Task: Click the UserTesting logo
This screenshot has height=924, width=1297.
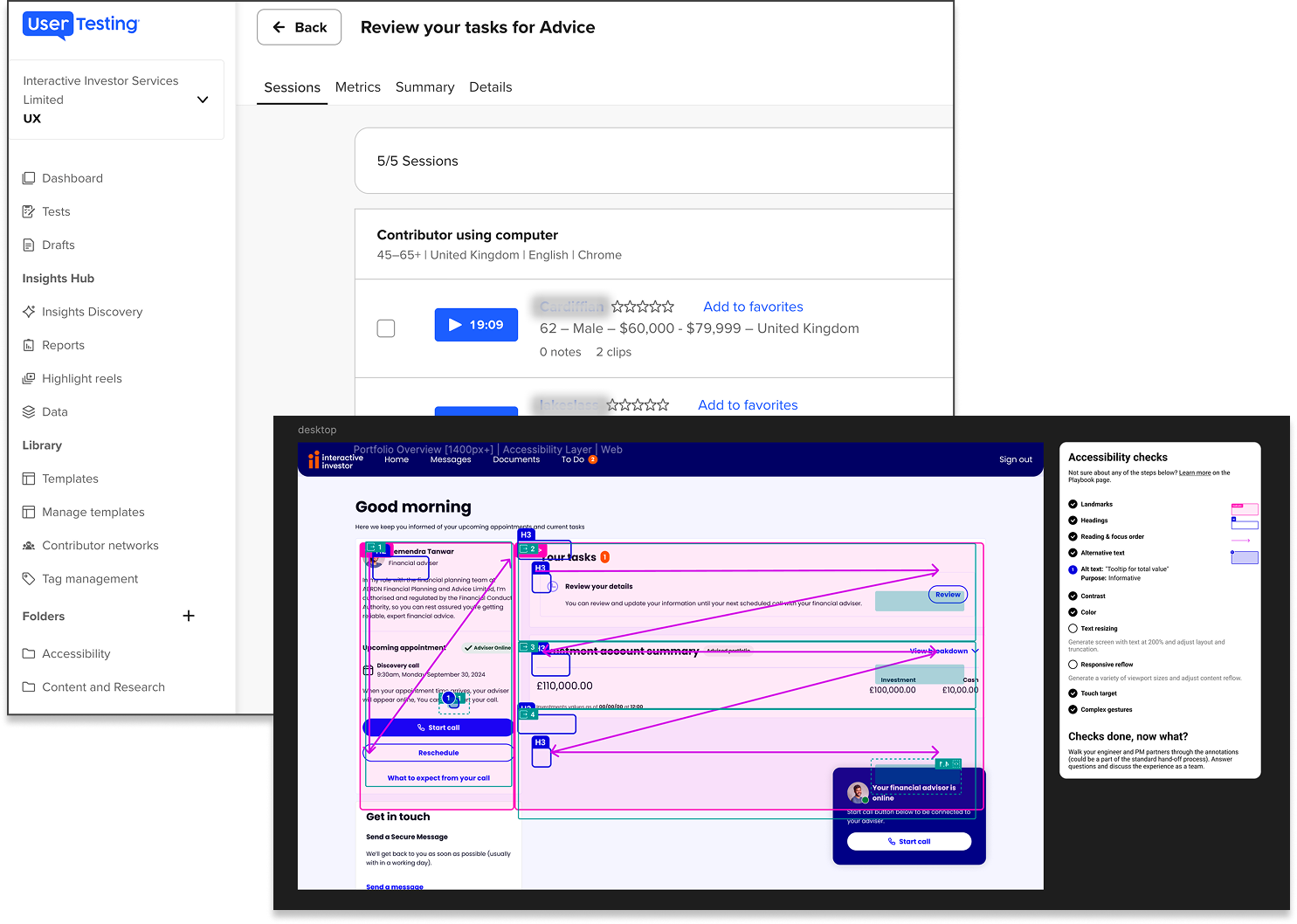Action: coord(81,24)
